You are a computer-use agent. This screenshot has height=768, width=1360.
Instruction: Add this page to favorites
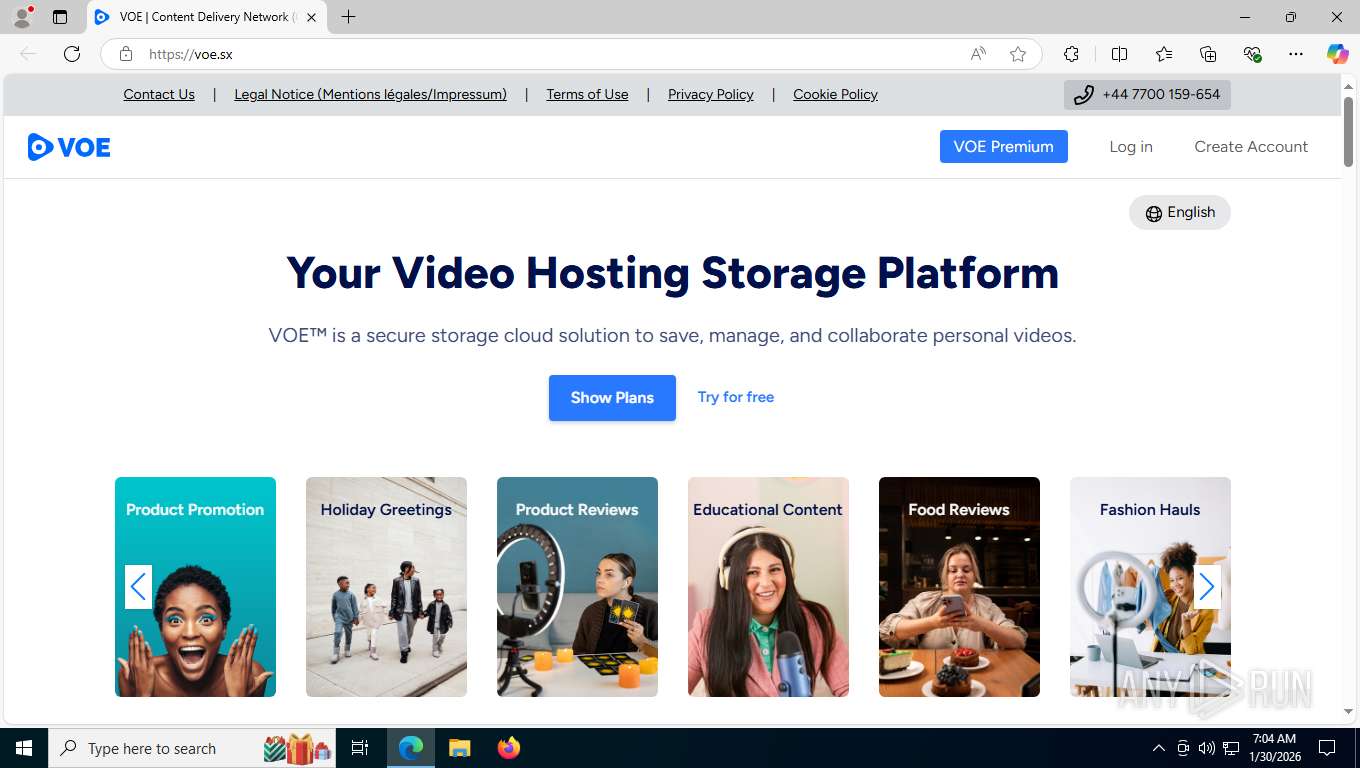coord(1018,54)
